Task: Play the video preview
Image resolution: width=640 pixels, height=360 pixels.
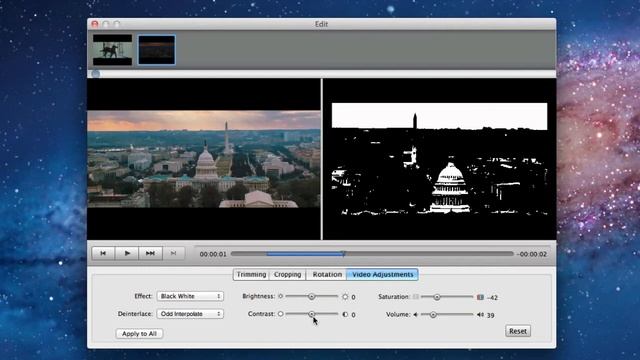Action: pos(127,253)
